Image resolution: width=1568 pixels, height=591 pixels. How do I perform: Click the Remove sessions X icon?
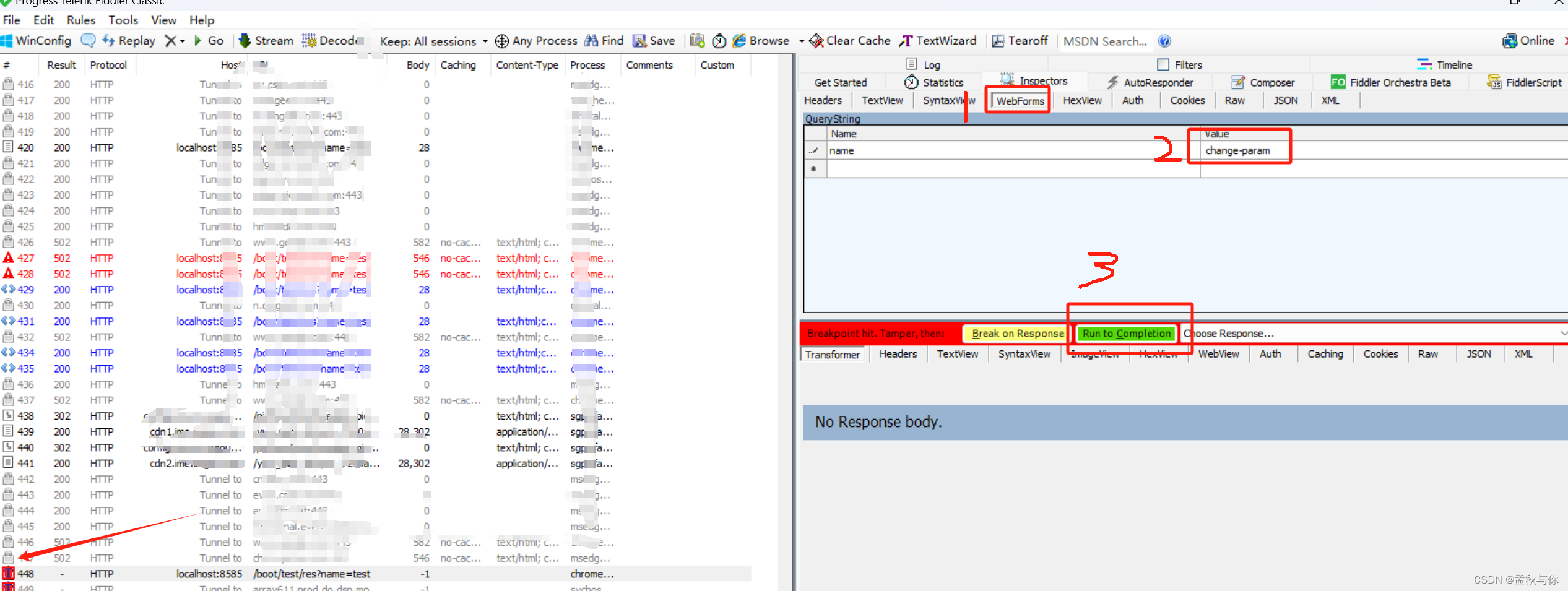pyautogui.click(x=170, y=41)
